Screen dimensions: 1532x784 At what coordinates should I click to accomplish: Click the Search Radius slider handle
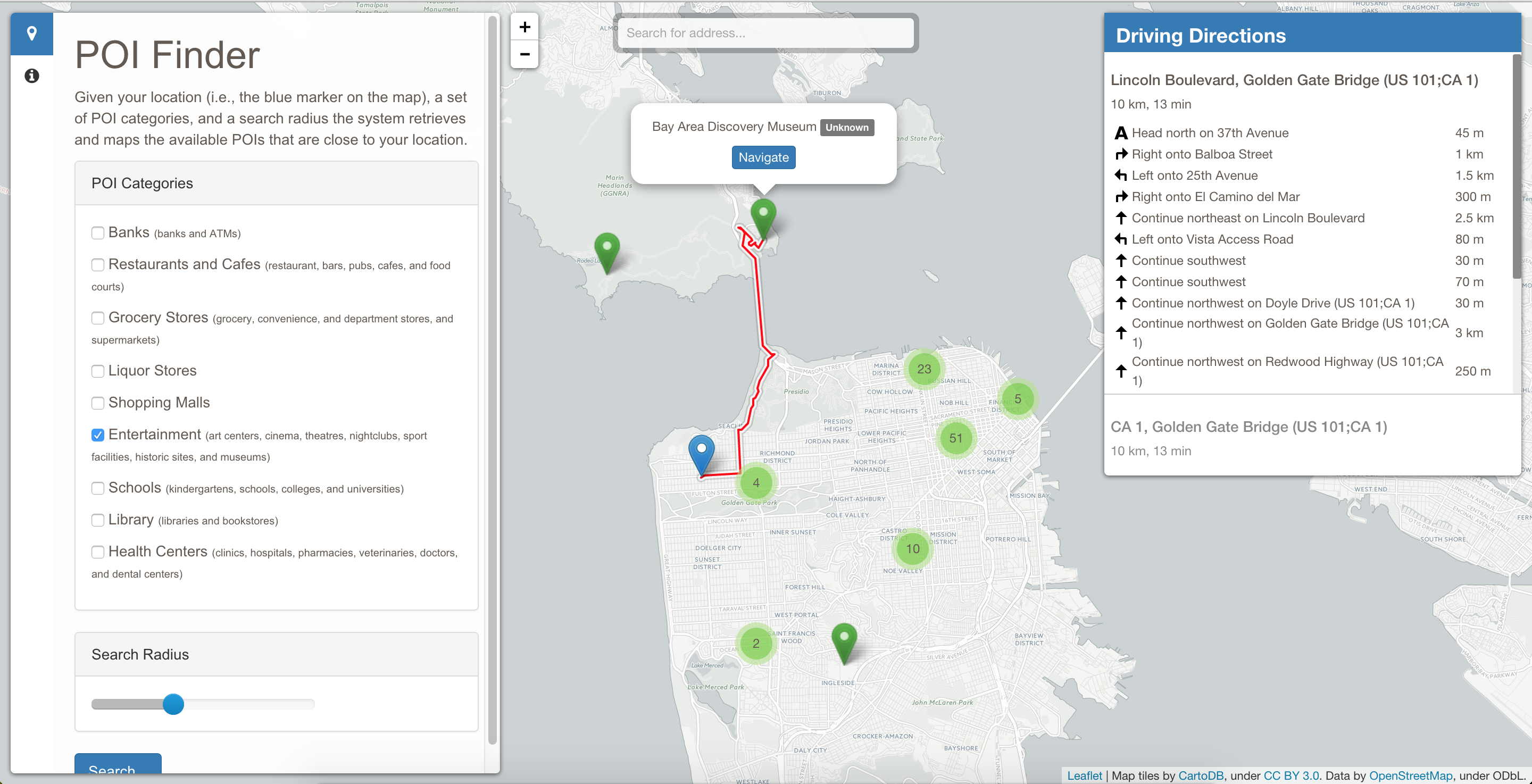click(173, 704)
